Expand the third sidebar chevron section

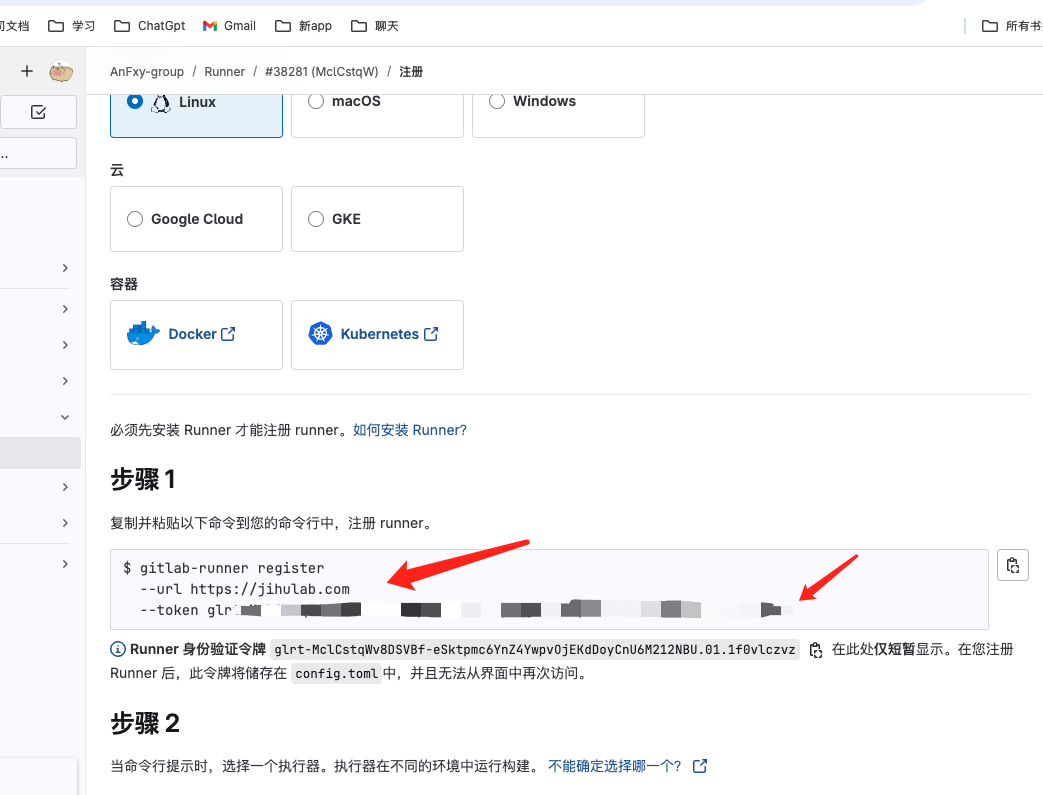click(x=65, y=345)
